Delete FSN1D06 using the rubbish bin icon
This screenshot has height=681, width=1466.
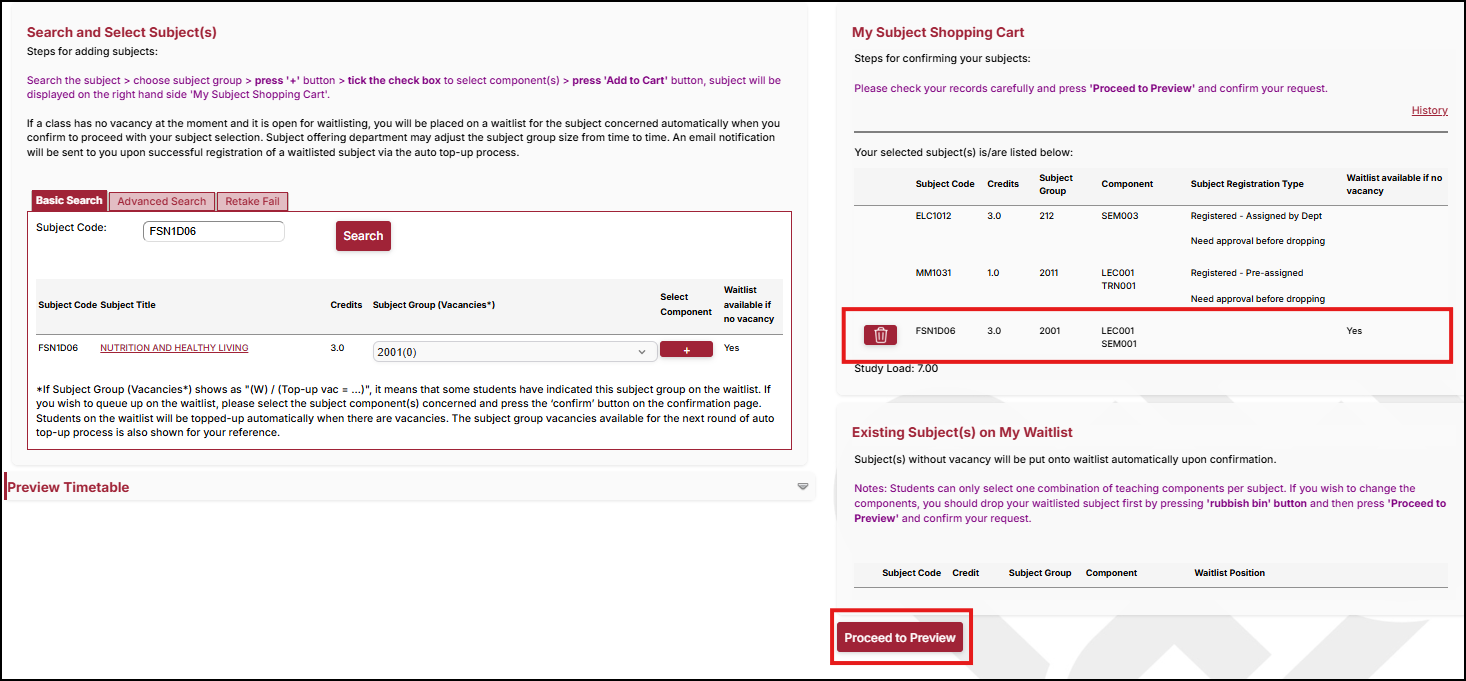point(880,335)
